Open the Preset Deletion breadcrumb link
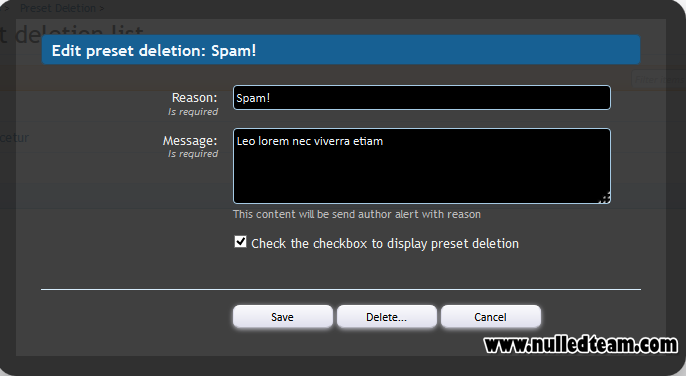This screenshot has width=686, height=376. [x=58, y=8]
